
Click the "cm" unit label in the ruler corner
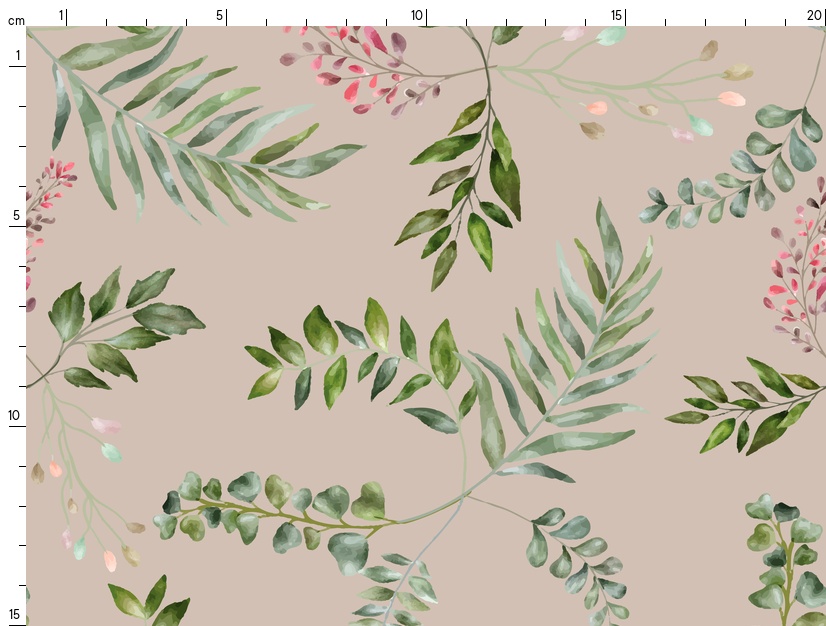point(15,20)
